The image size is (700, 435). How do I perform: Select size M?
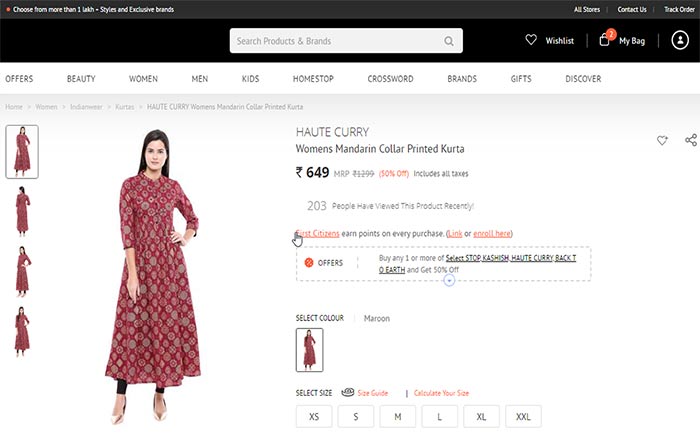pos(398,417)
